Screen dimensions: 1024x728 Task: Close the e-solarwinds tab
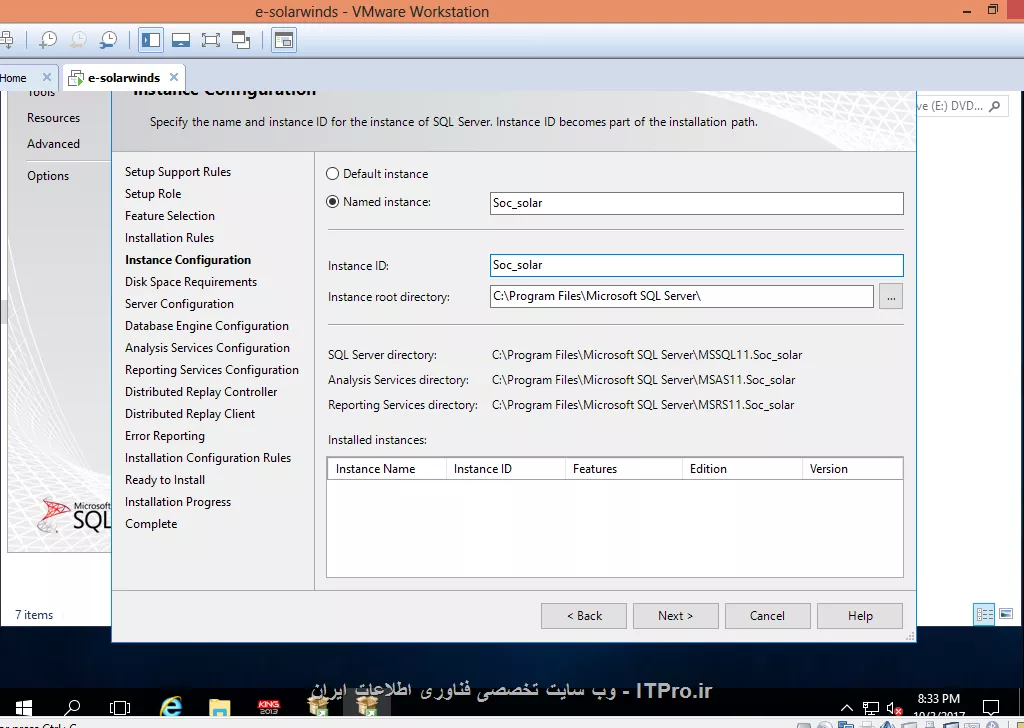coord(174,78)
